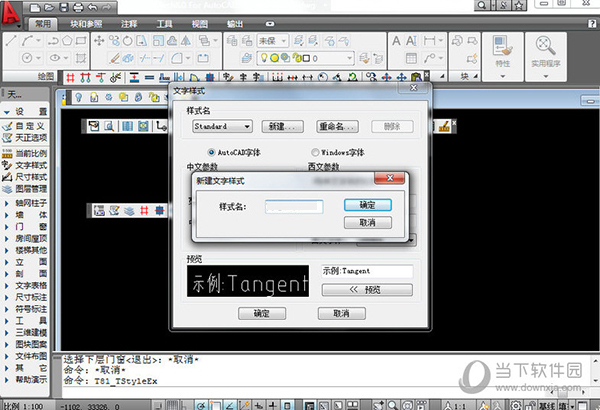Expand the 帮助演示 menu group

click(x=25, y=380)
